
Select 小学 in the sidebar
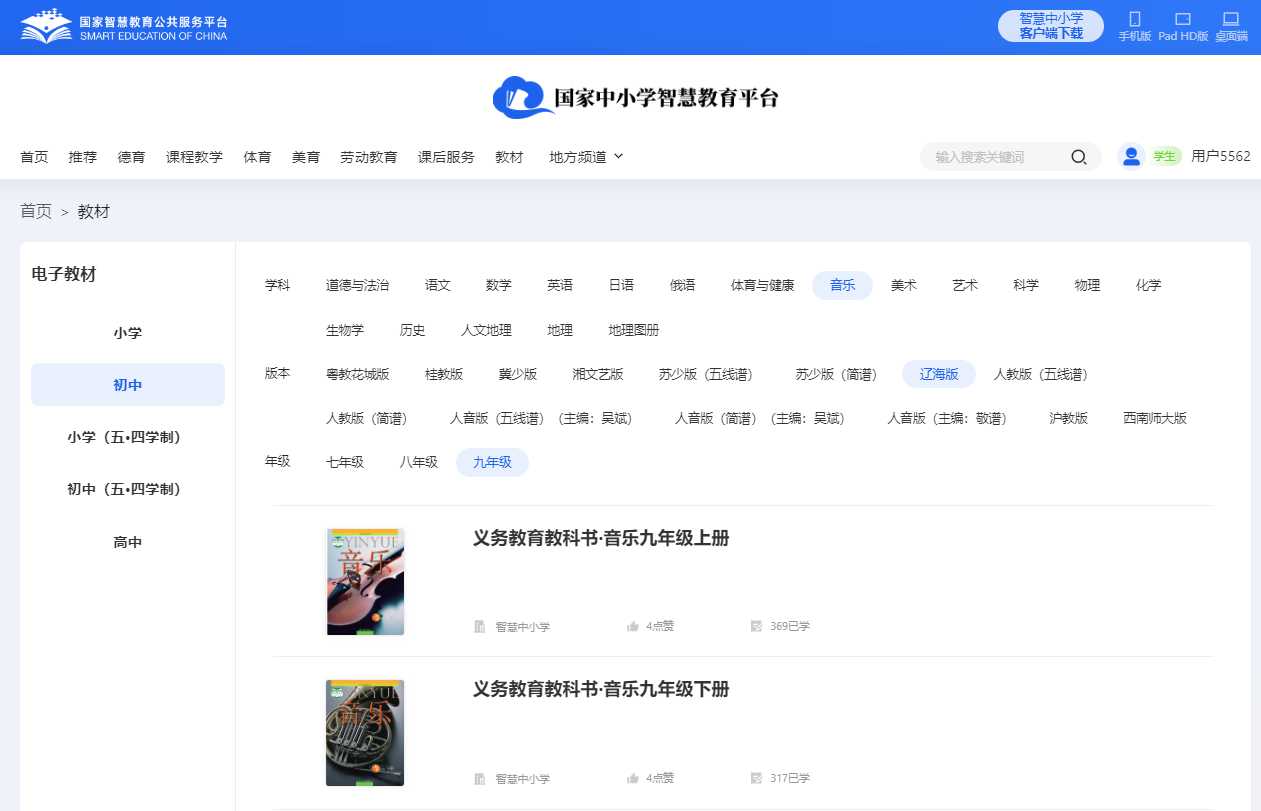[x=128, y=333]
